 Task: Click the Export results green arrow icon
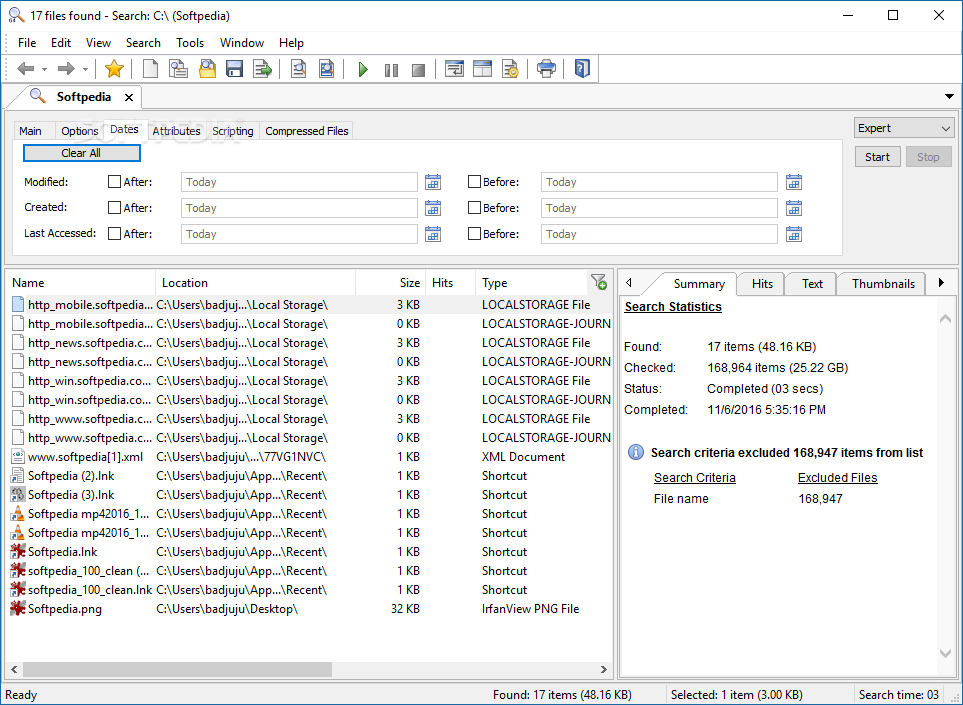(263, 69)
